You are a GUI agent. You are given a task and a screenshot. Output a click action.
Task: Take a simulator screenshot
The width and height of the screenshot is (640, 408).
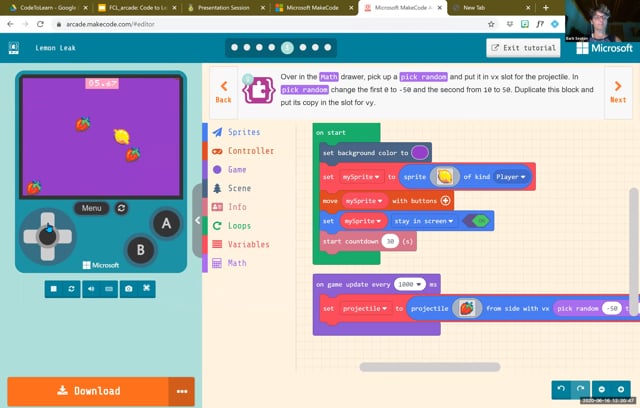coord(129,289)
